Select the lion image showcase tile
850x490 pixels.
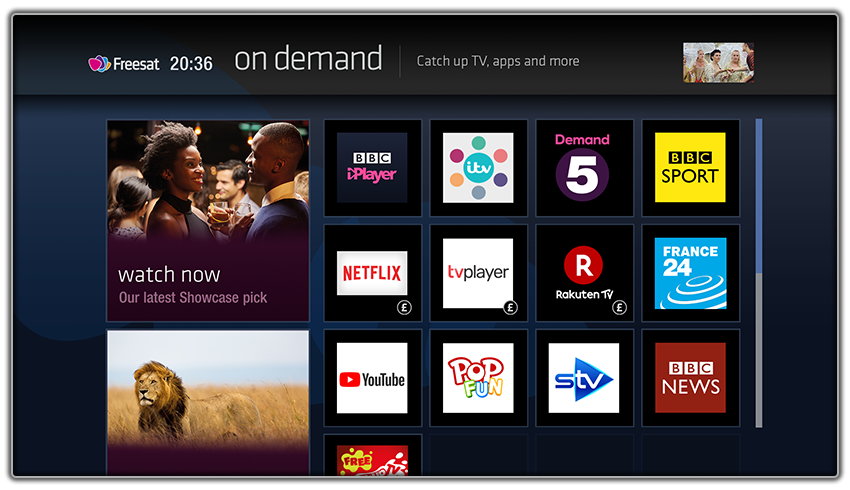208,403
